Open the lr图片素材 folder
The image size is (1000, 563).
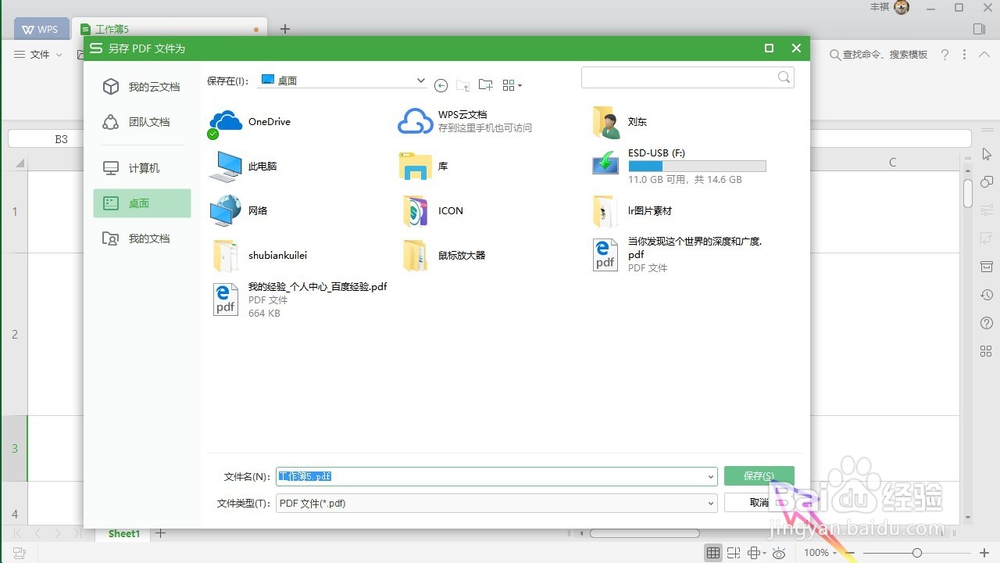pyautogui.click(x=632, y=211)
